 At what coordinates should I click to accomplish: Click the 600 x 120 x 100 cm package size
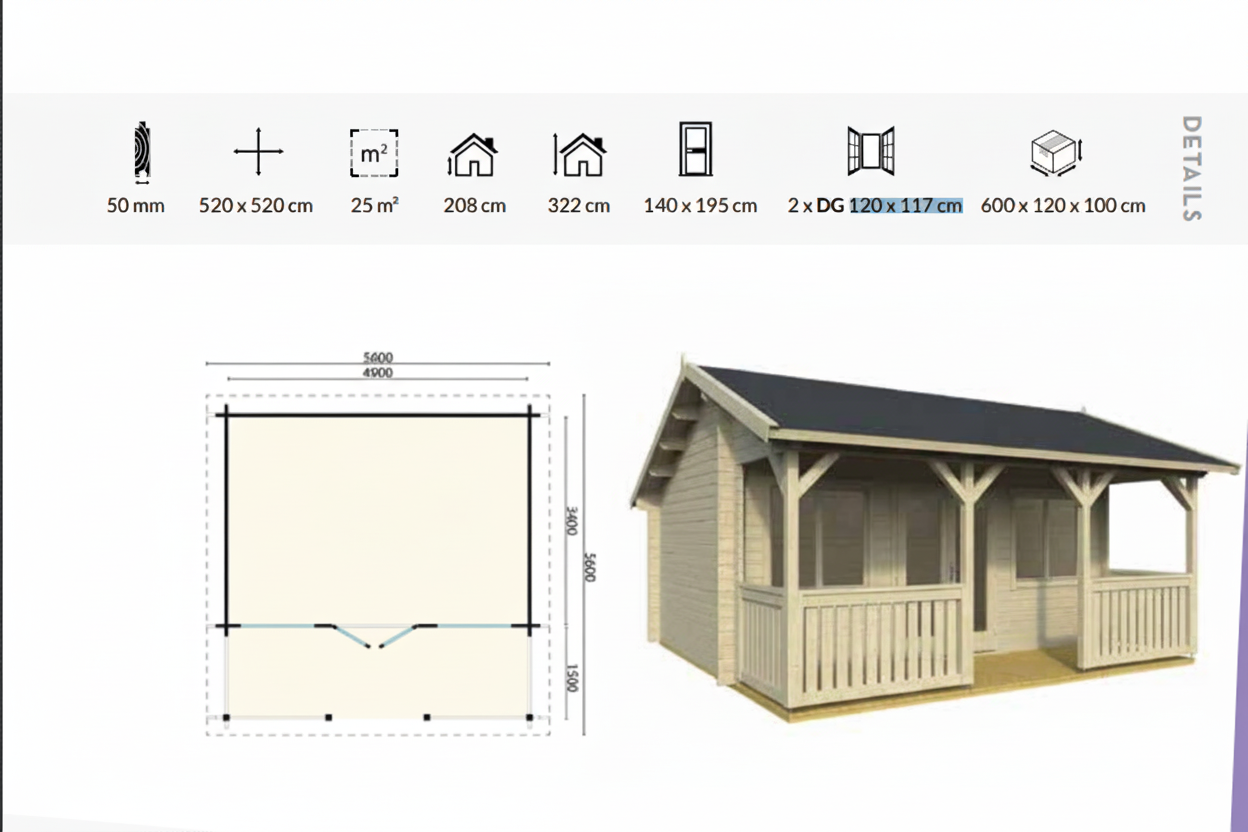point(1063,206)
